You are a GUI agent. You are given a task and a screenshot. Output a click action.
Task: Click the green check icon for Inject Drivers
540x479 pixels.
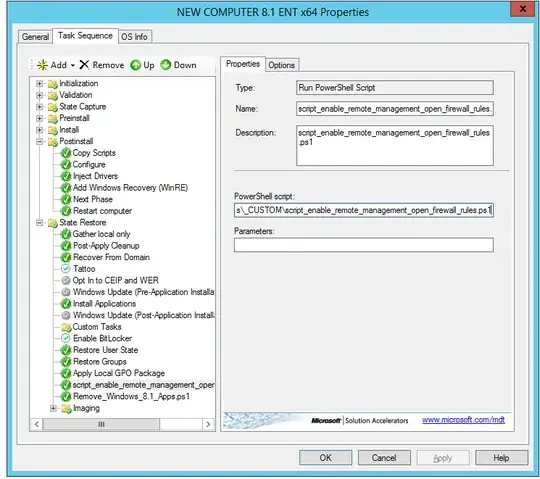pos(66,176)
